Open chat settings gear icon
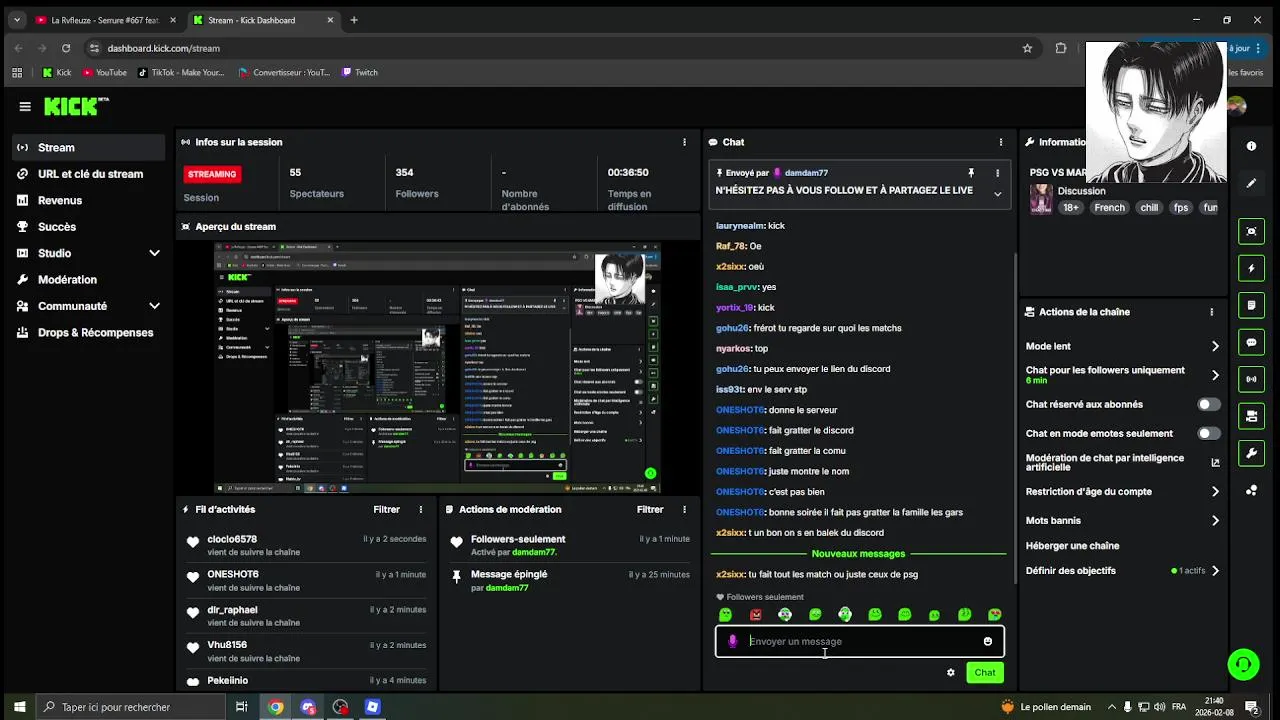Viewport: 1280px width, 720px height. [950, 673]
